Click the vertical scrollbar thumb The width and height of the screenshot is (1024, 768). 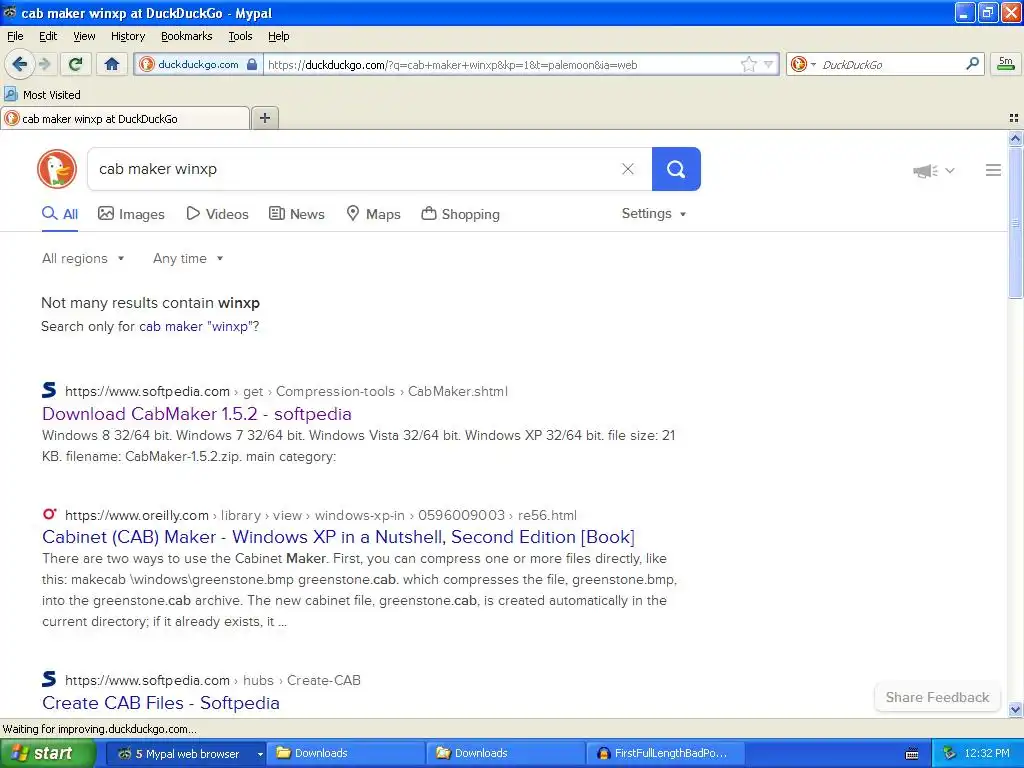(1015, 222)
